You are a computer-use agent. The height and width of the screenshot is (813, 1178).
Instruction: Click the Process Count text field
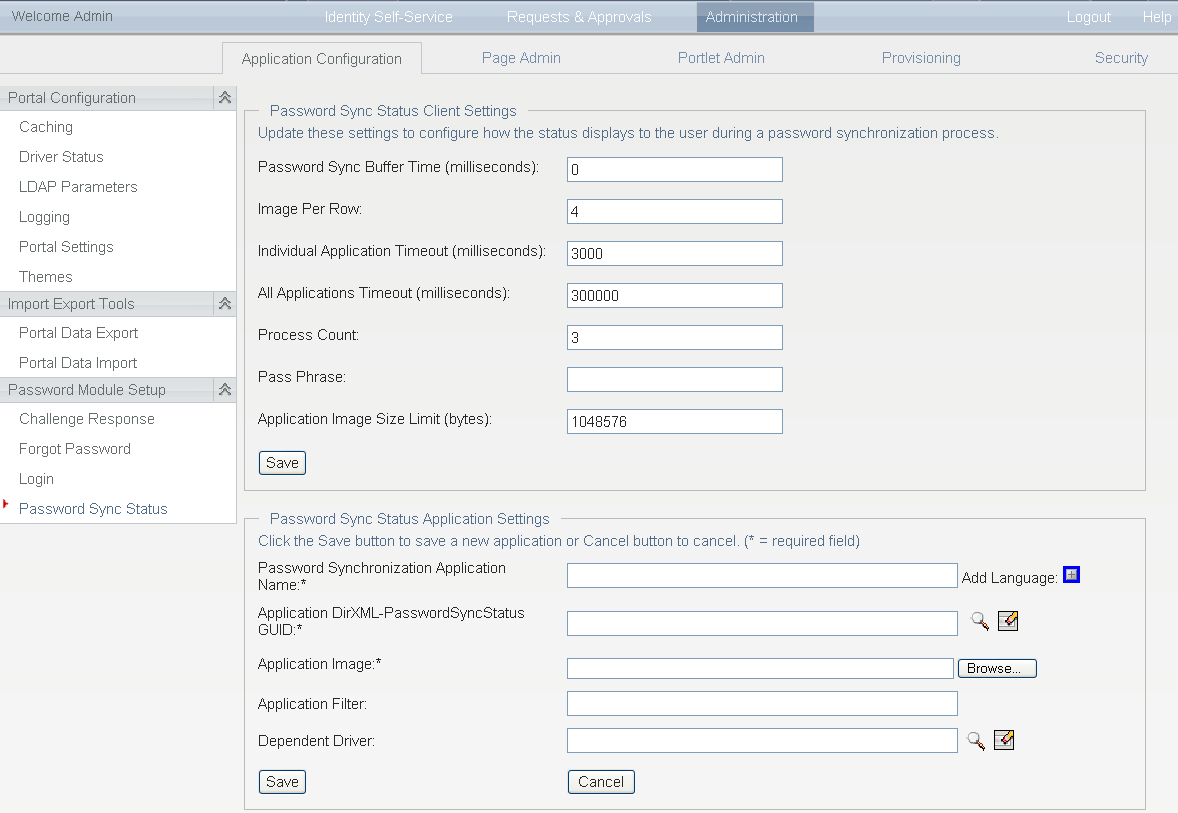click(x=674, y=337)
